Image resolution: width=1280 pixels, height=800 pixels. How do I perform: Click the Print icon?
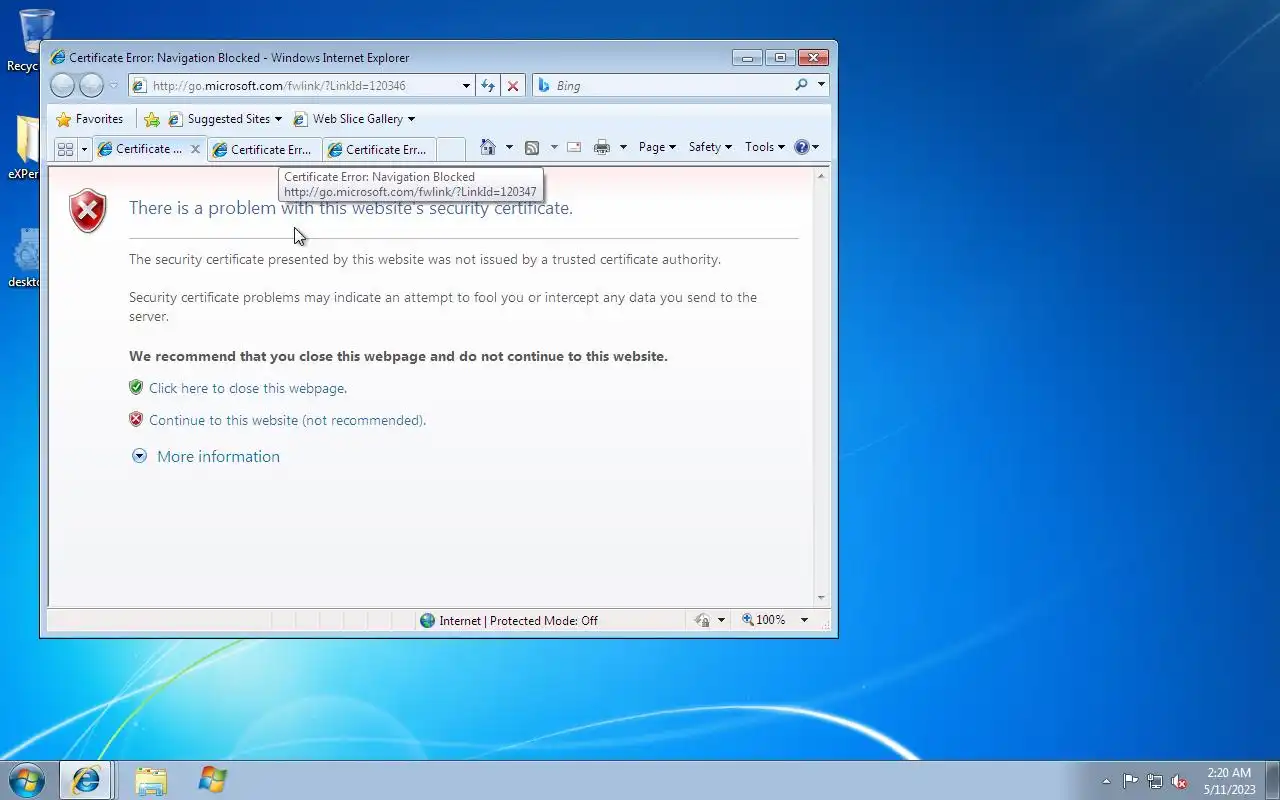pyautogui.click(x=602, y=147)
